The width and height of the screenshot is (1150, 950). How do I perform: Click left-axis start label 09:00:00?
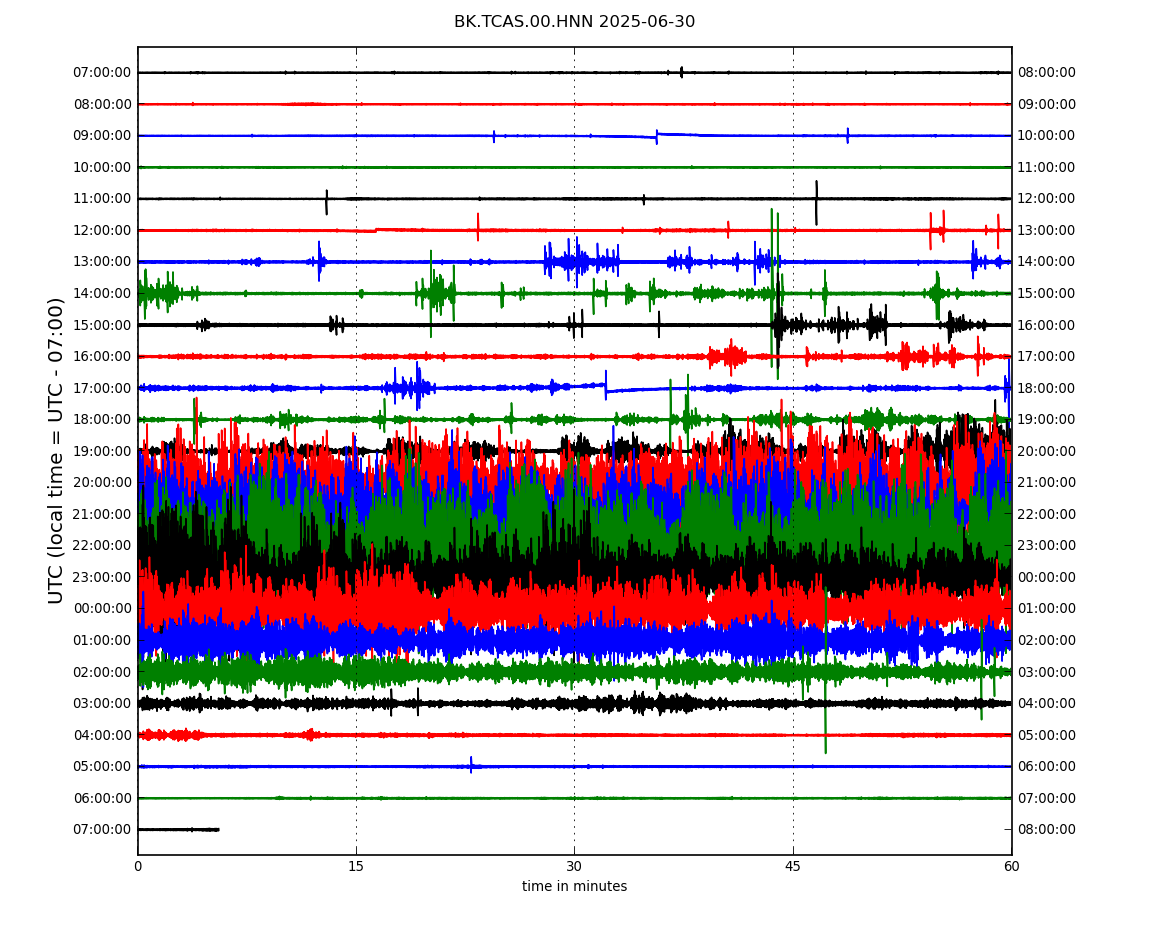[x=102, y=136]
